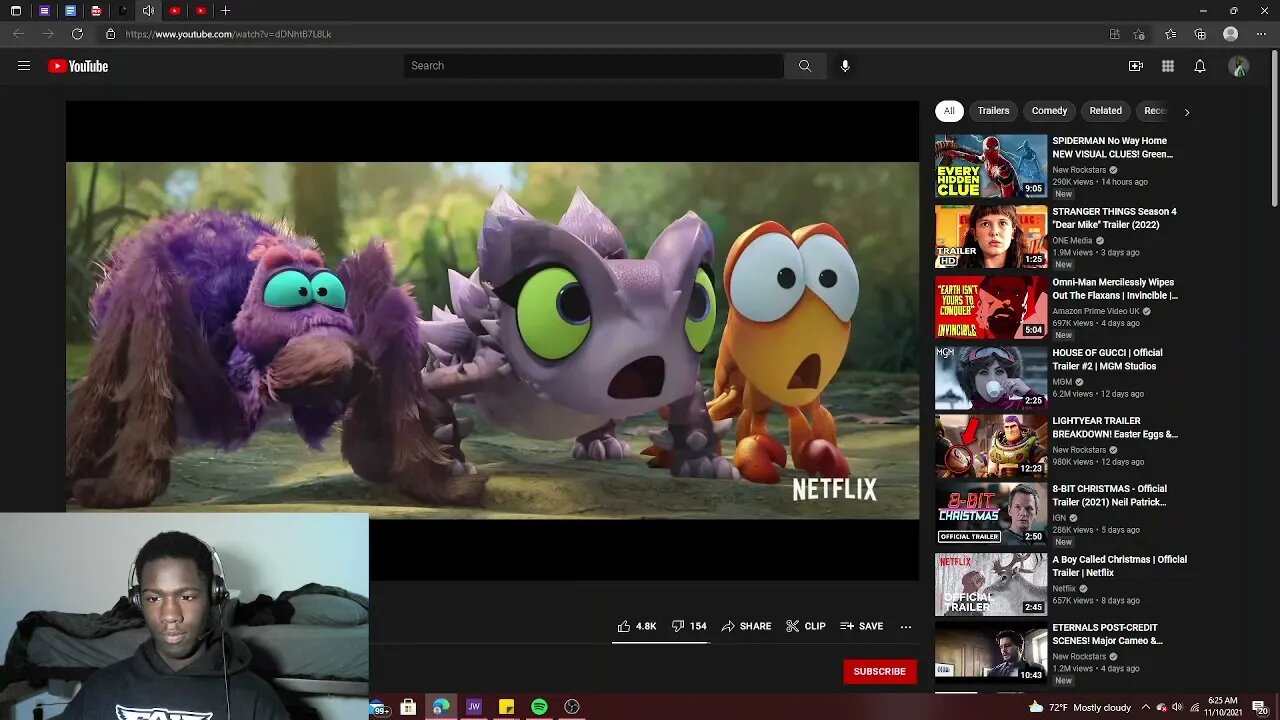Open the tab actions menu icon
The height and width of the screenshot is (720, 1280).
click(16, 11)
